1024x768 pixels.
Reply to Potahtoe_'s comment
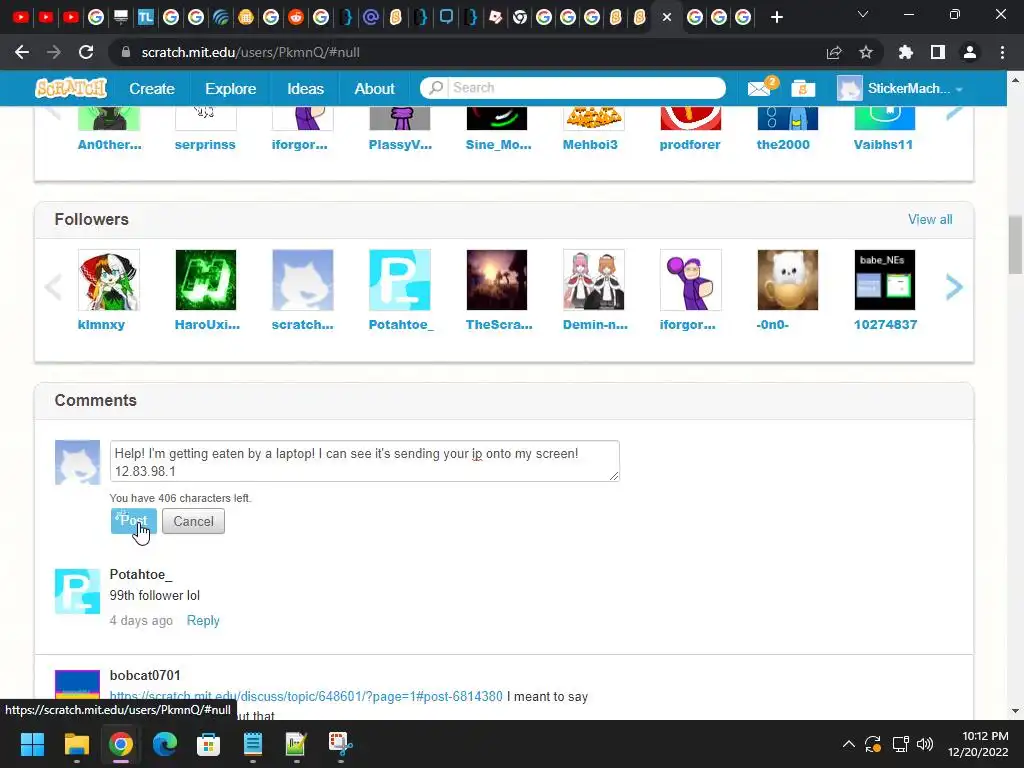[203, 620]
